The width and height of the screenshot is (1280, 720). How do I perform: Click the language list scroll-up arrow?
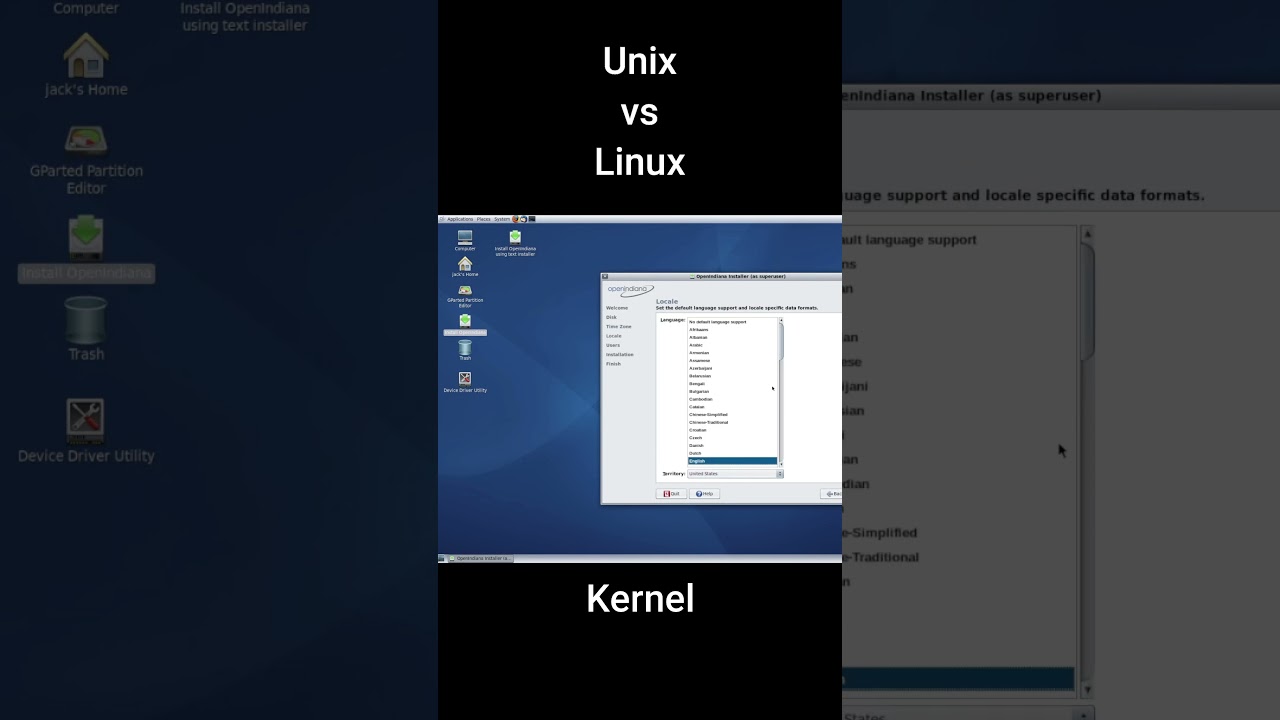[781, 320]
